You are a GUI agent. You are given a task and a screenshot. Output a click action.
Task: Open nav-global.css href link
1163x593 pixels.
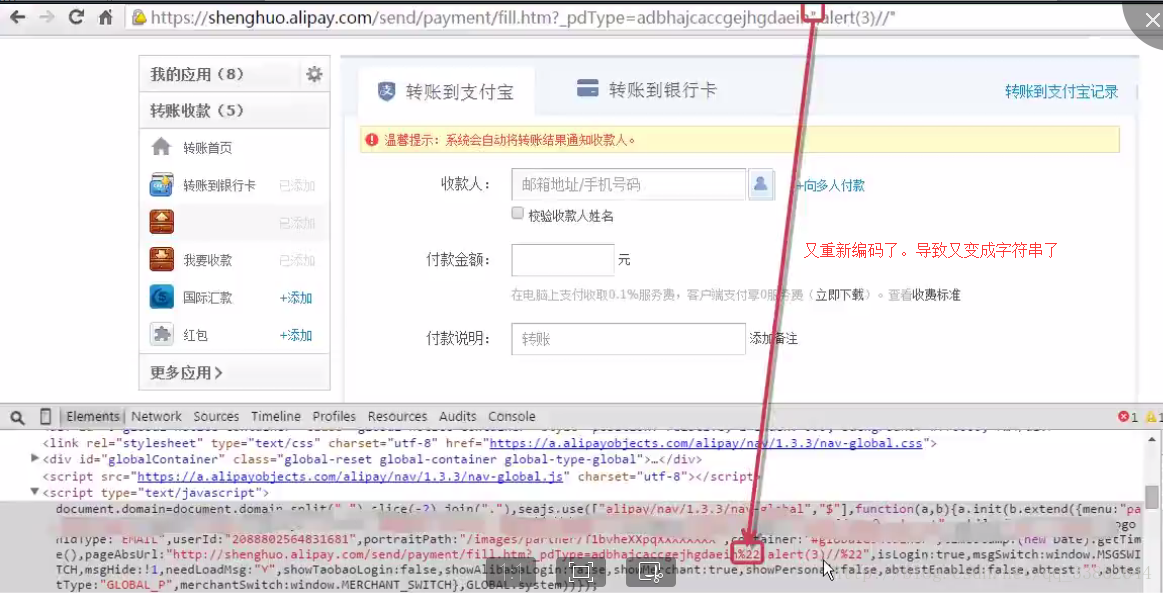point(705,443)
